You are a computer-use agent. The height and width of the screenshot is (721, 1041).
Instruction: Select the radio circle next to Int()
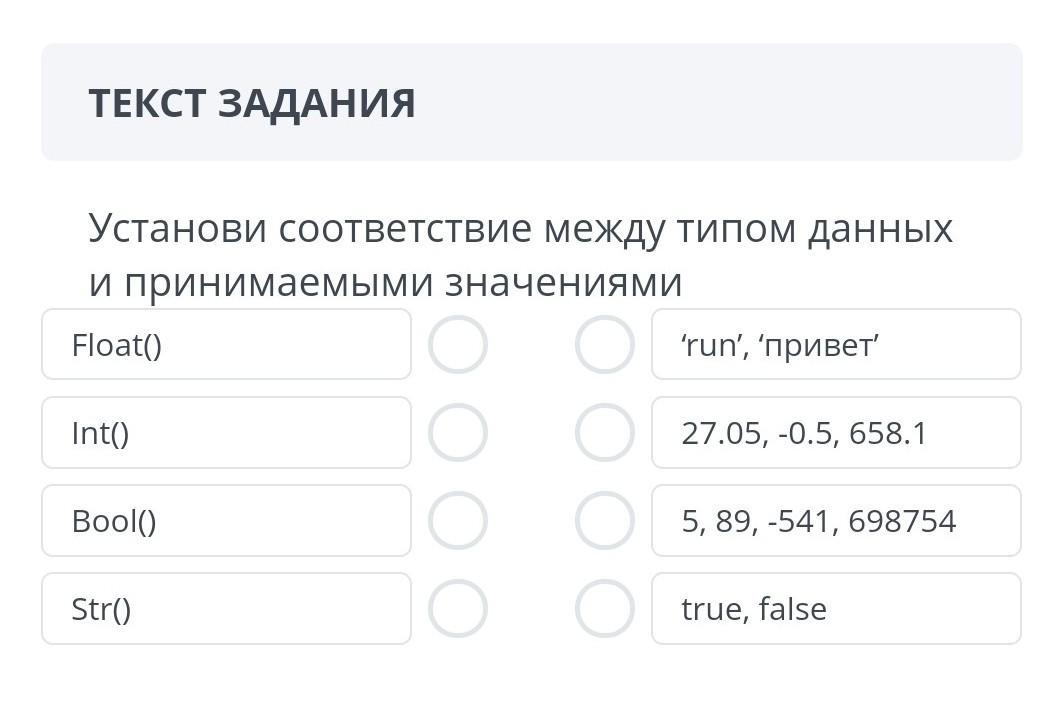458,433
